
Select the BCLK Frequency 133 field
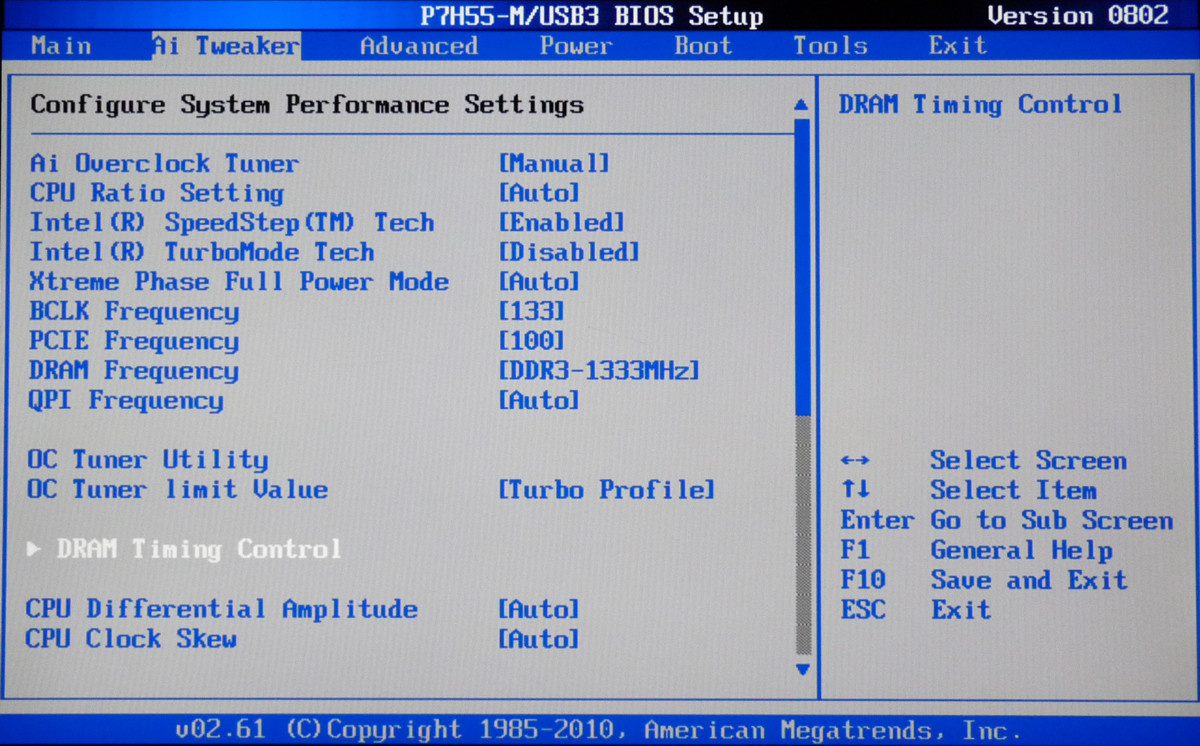[x=530, y=311]
